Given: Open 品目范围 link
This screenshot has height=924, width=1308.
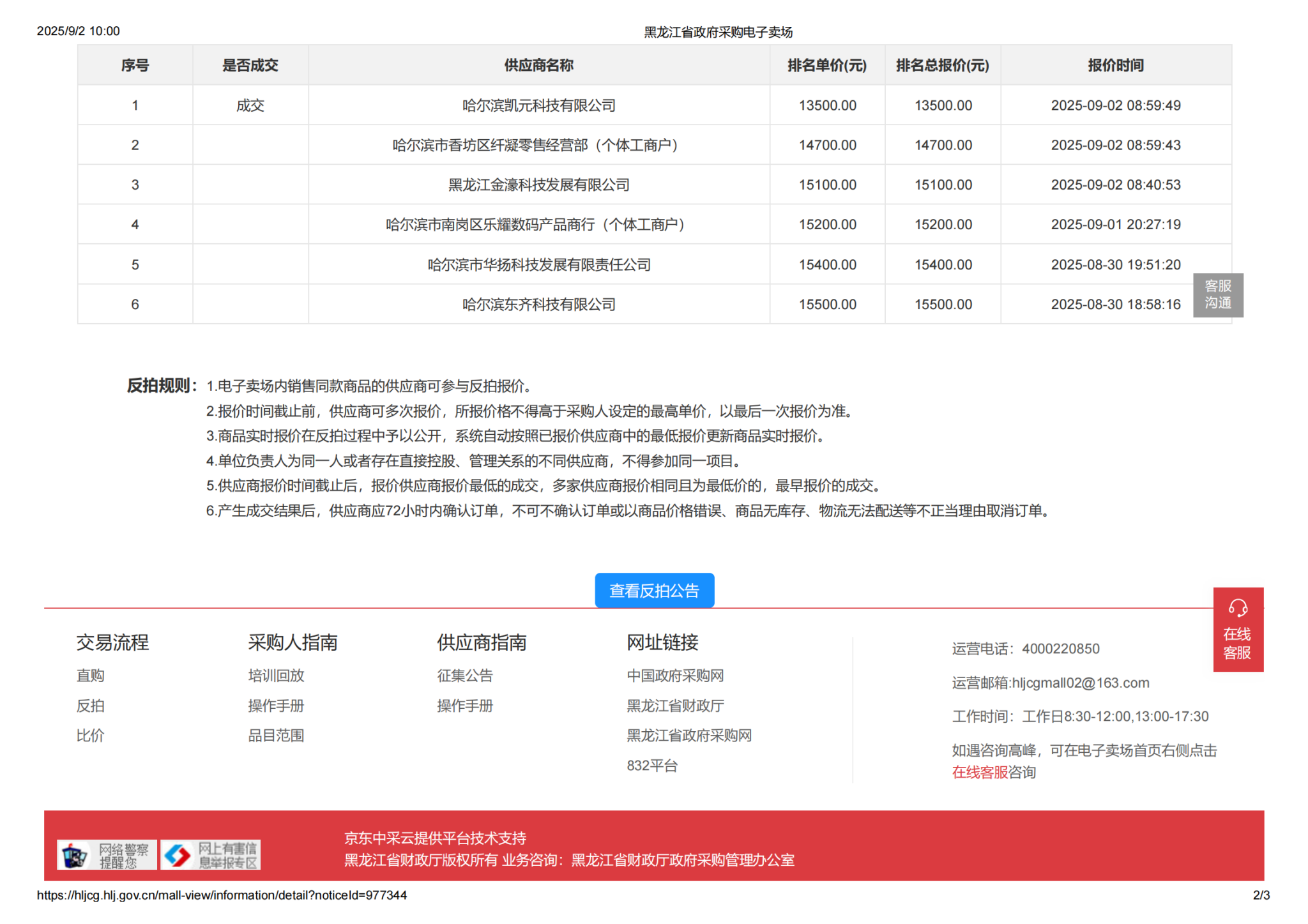Looking at the screenshot, I should tap(276, 736).
